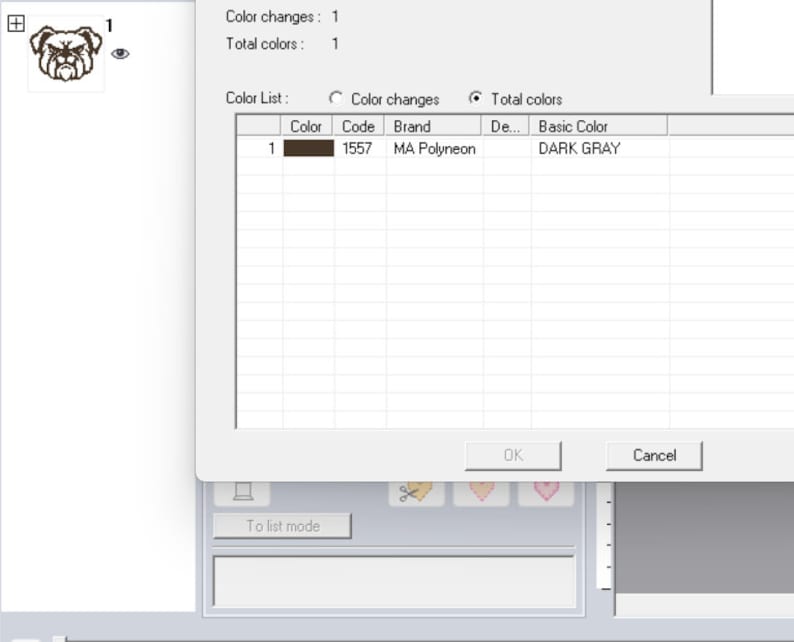Expand the tree node beside dog thumbnail

pos(16,23)
